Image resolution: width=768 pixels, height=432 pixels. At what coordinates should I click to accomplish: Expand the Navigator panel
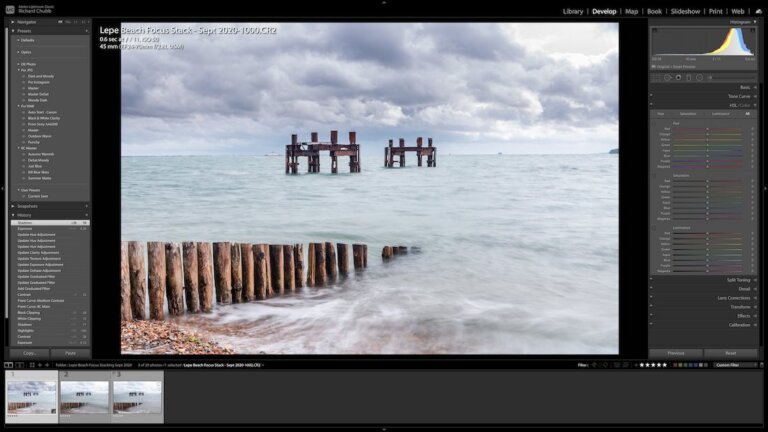13,22
